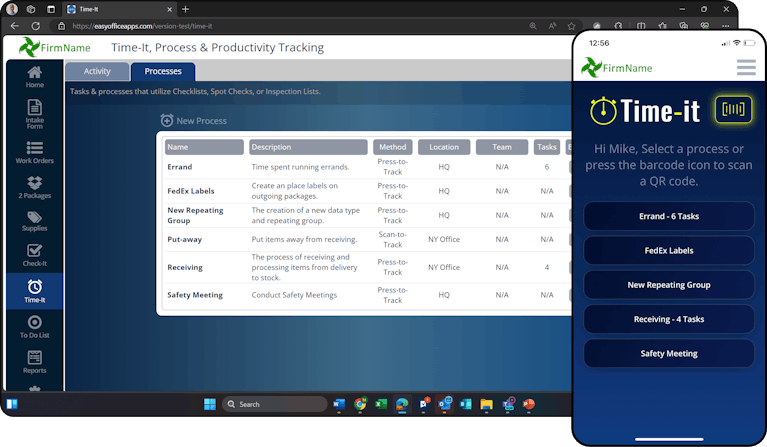Open Microsoft Teams from the taskbar
Image resolution: width=767 pixels, height=447 pixels.
tap(508, 404)
